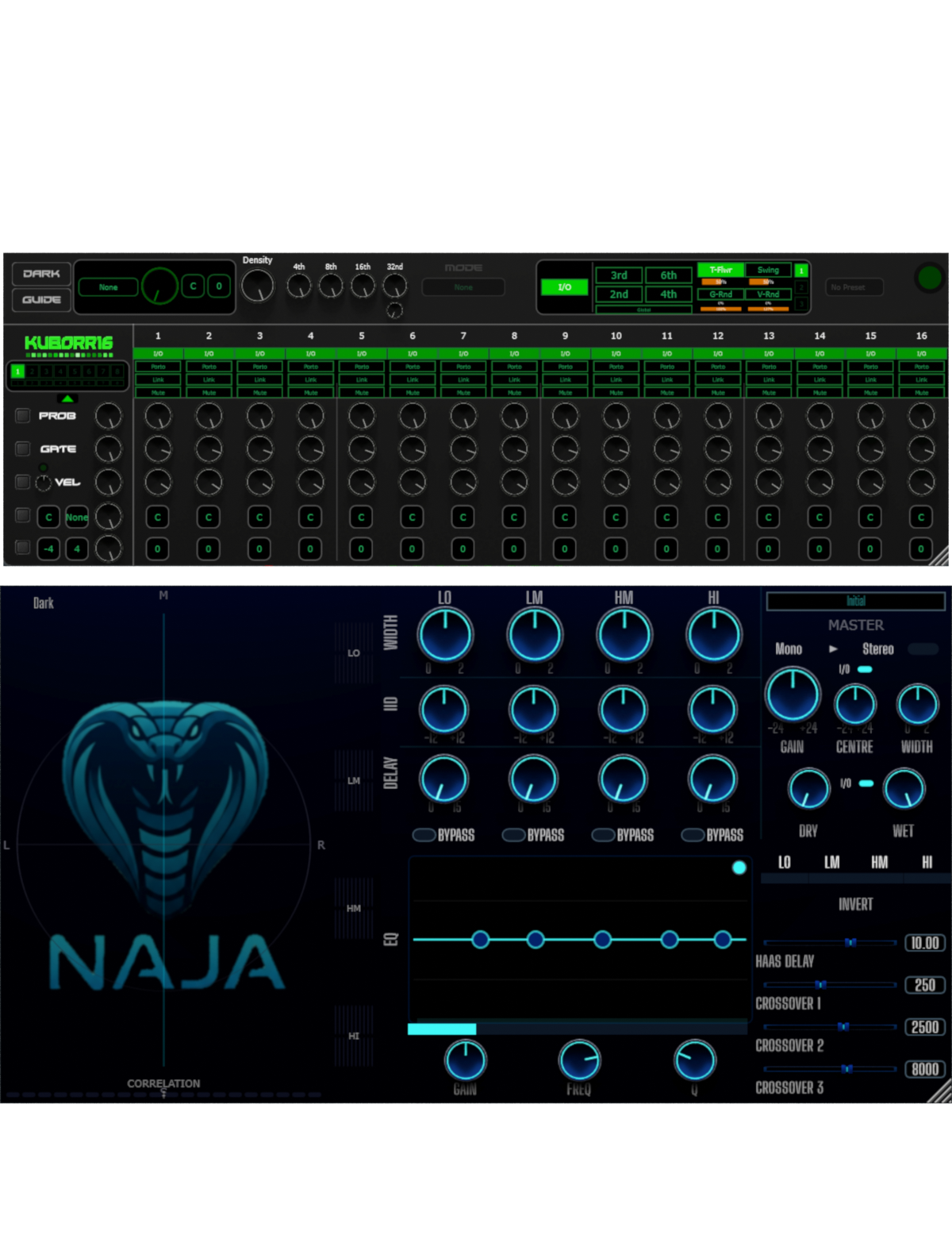Click the 4th density knob
Viewport: 952px width, 1254px height.
299,286
